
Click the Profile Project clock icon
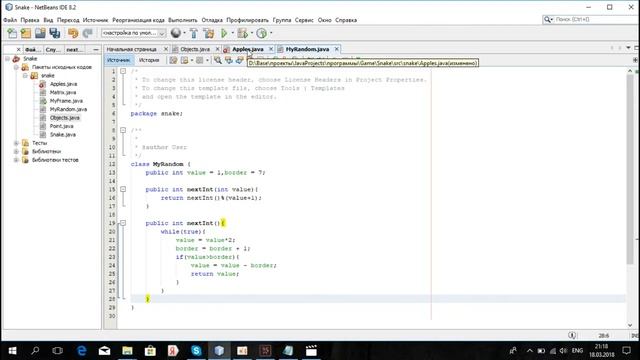(x=262, y=33)
